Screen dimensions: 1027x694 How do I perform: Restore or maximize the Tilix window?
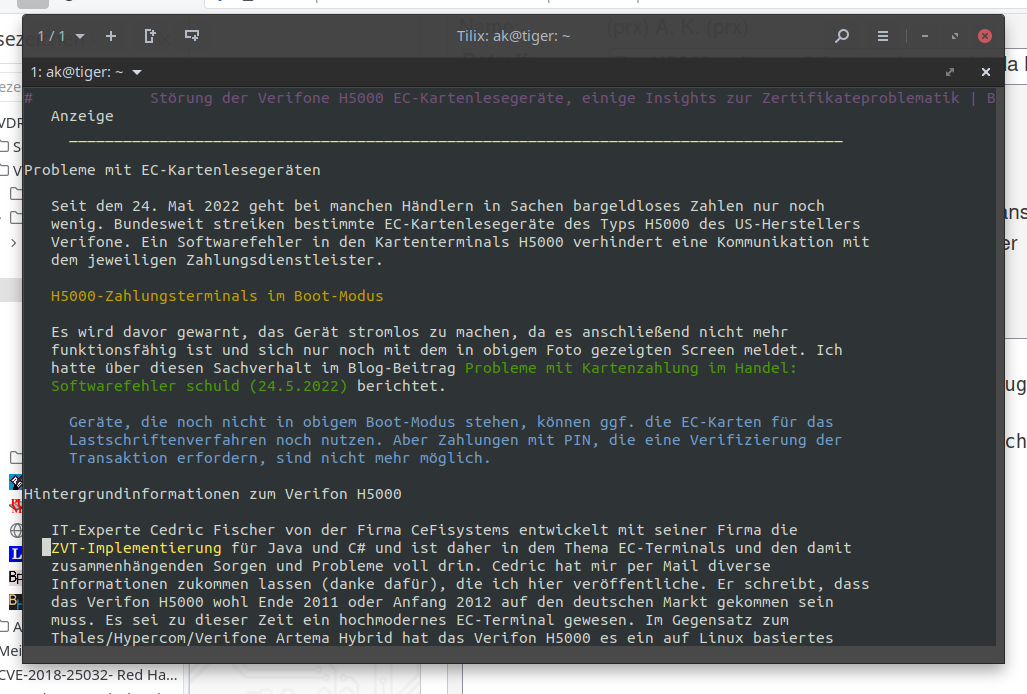tap(955, 36)
